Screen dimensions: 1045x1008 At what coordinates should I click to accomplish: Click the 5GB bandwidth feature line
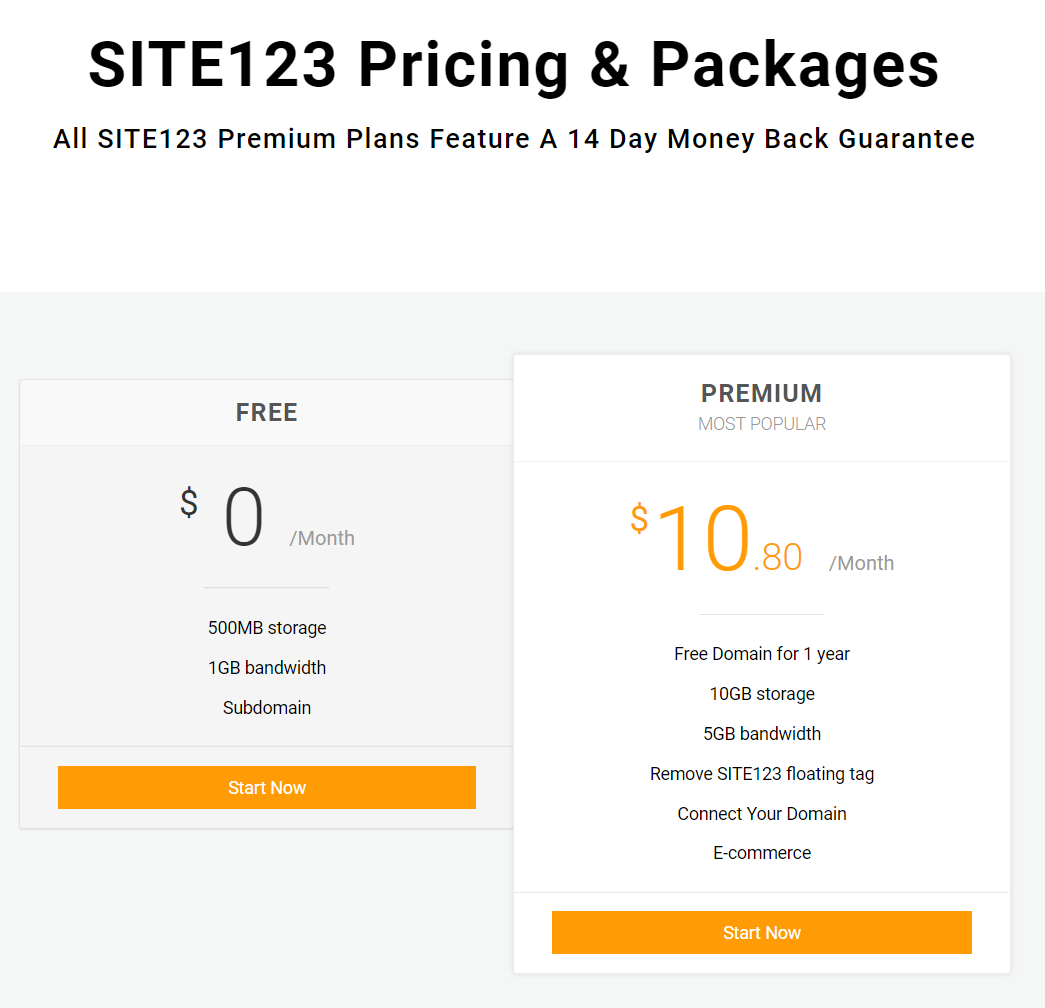pyautogui.click(x=761, y=733)
